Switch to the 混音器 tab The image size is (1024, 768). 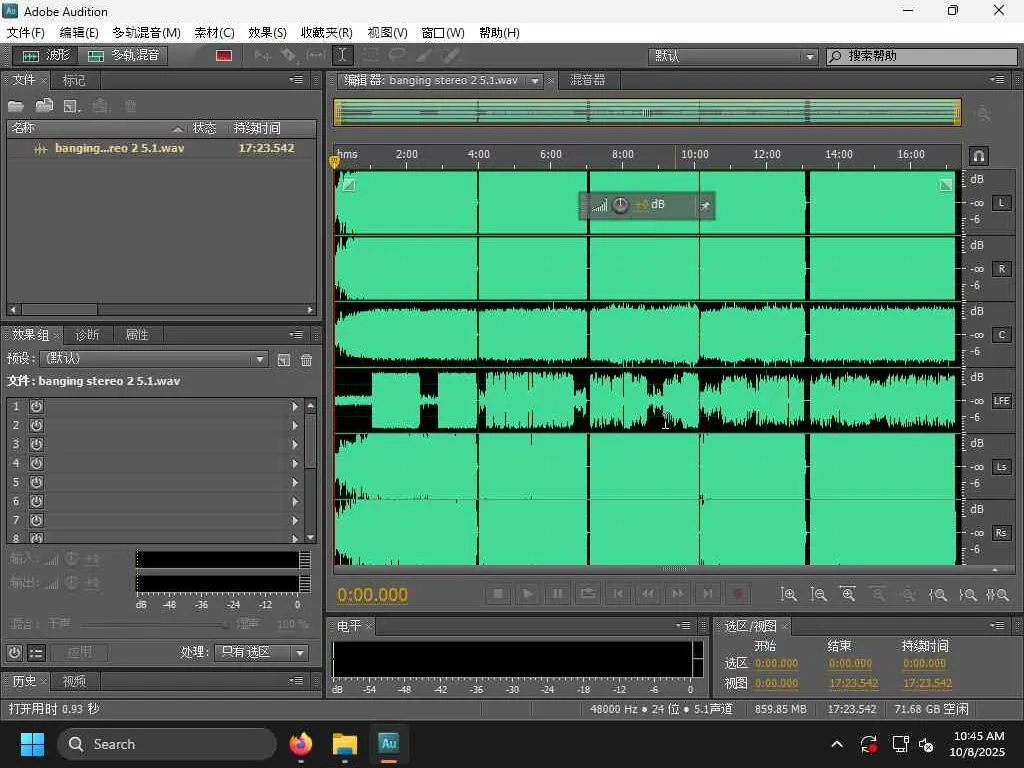pyautogui.click(x=587, y=80)
